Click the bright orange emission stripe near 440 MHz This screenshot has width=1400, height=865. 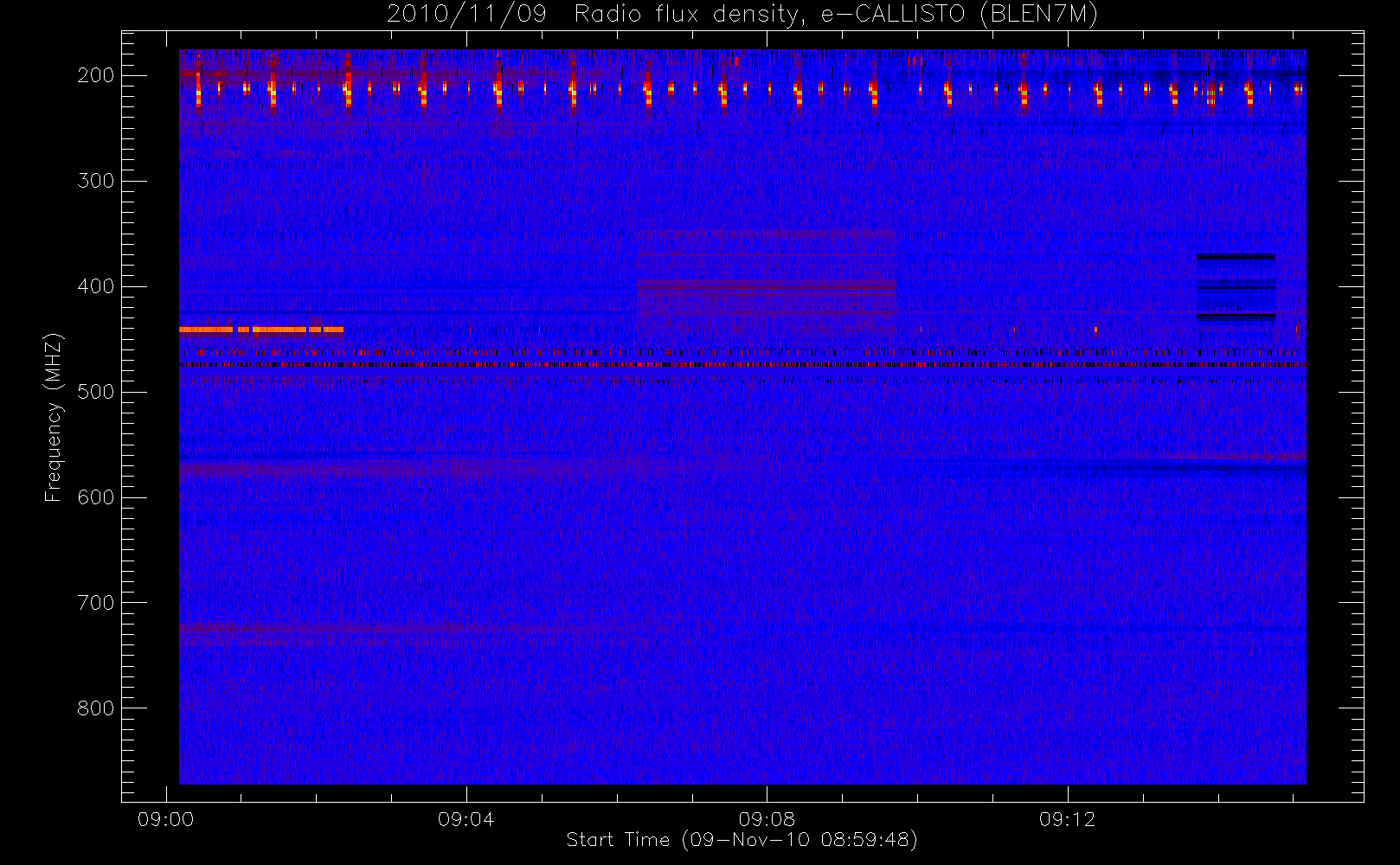click(261, 330)
